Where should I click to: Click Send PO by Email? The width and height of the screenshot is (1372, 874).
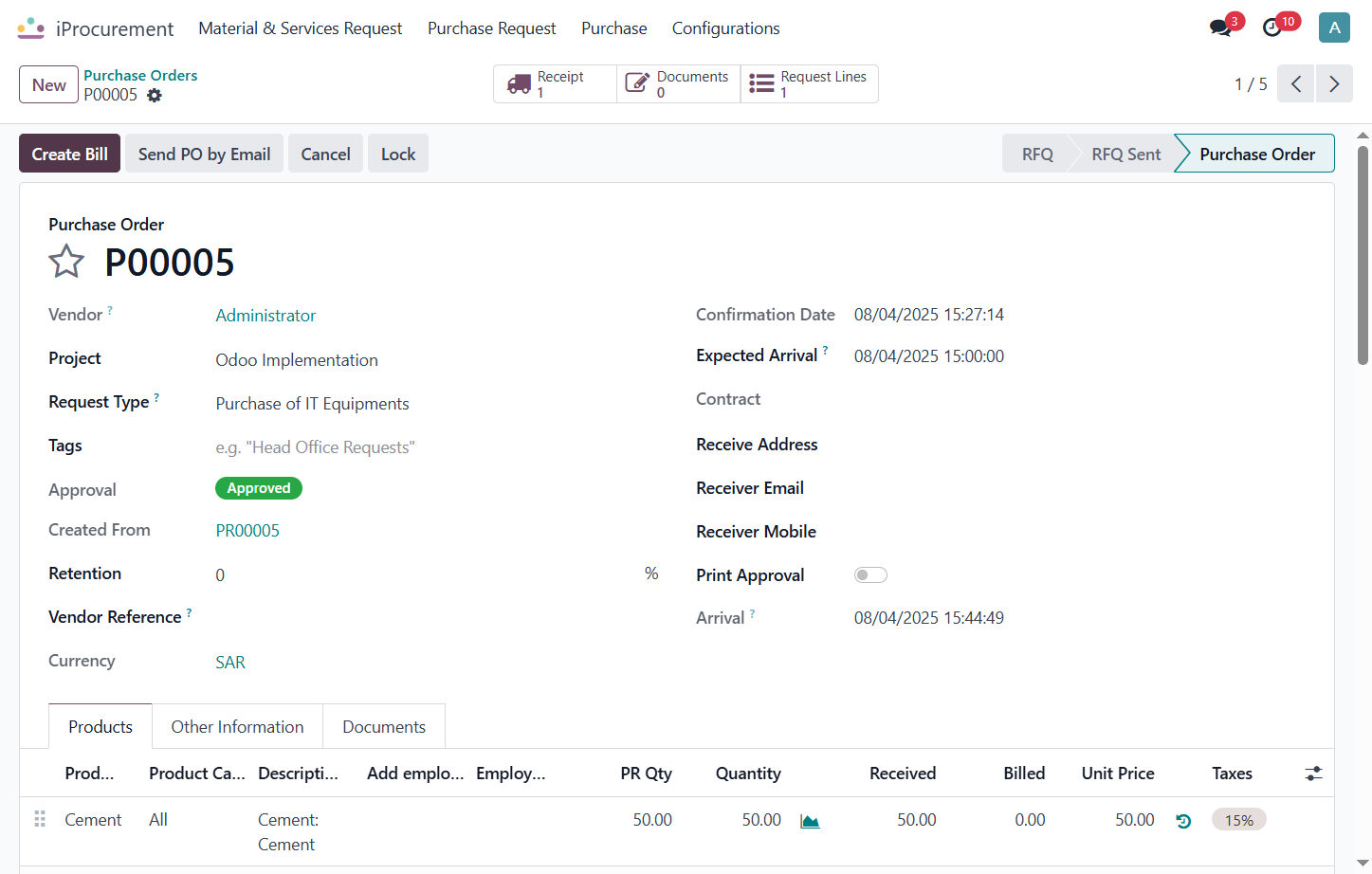[204, 154]
